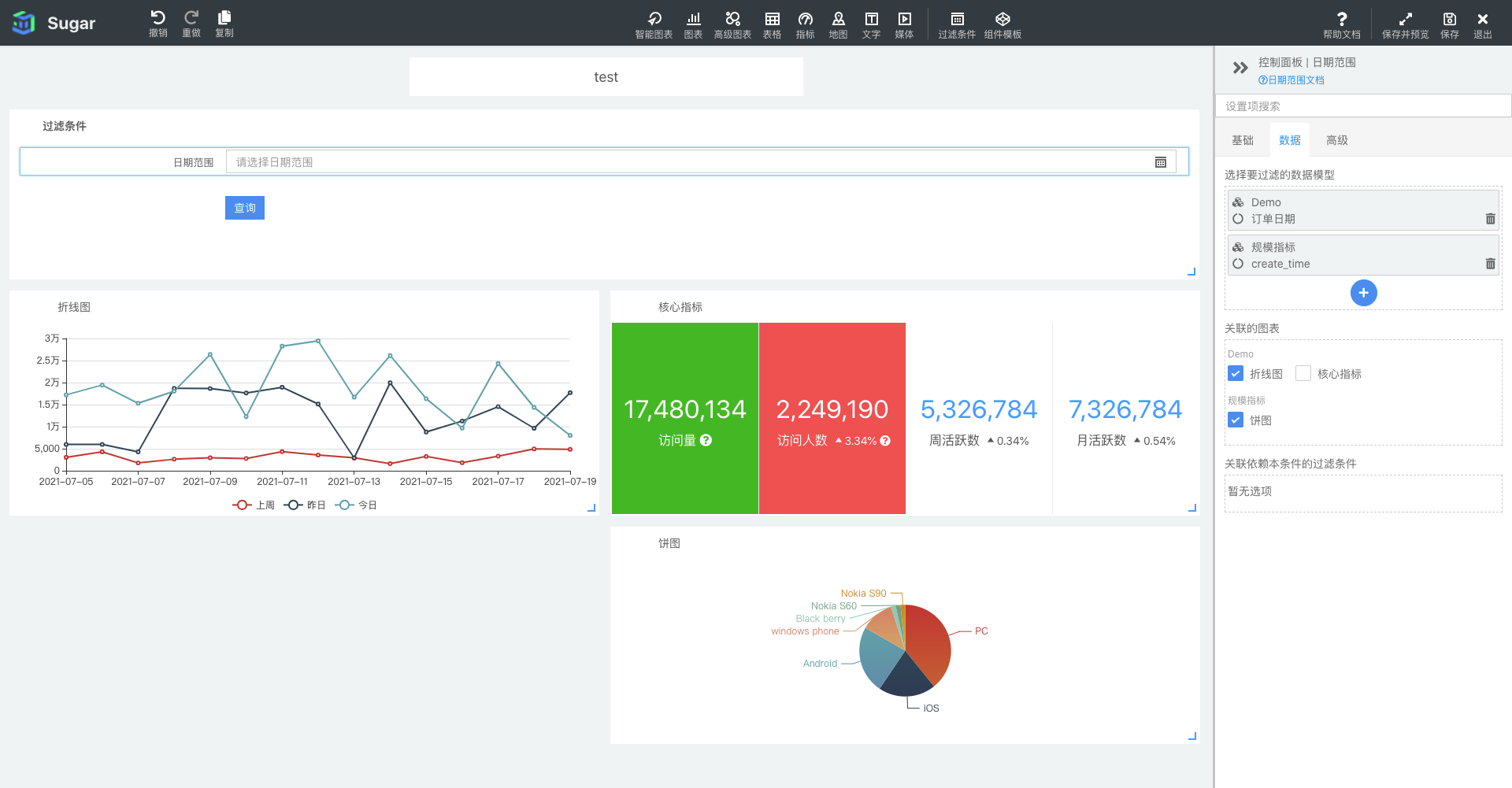Switch to the 基础 tab

pos(1242,140)
